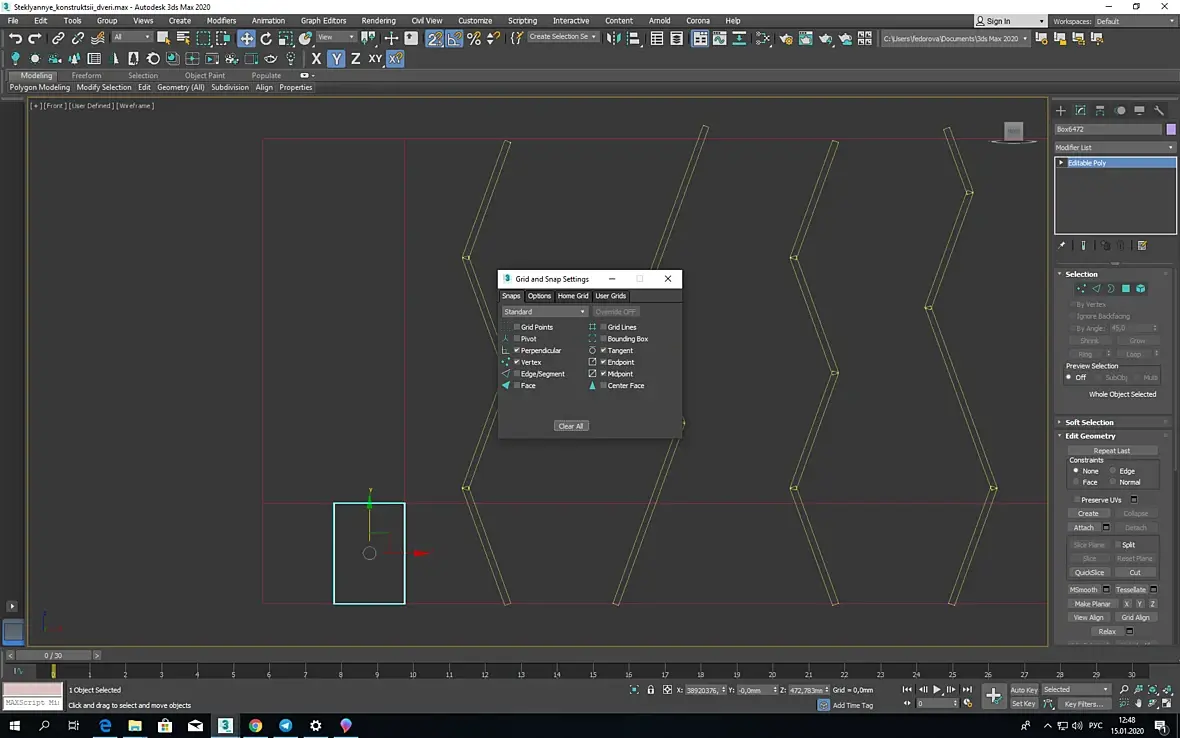Click the Percent Snap toggle icon
The image size is (1180, 738).
(474, 38)
